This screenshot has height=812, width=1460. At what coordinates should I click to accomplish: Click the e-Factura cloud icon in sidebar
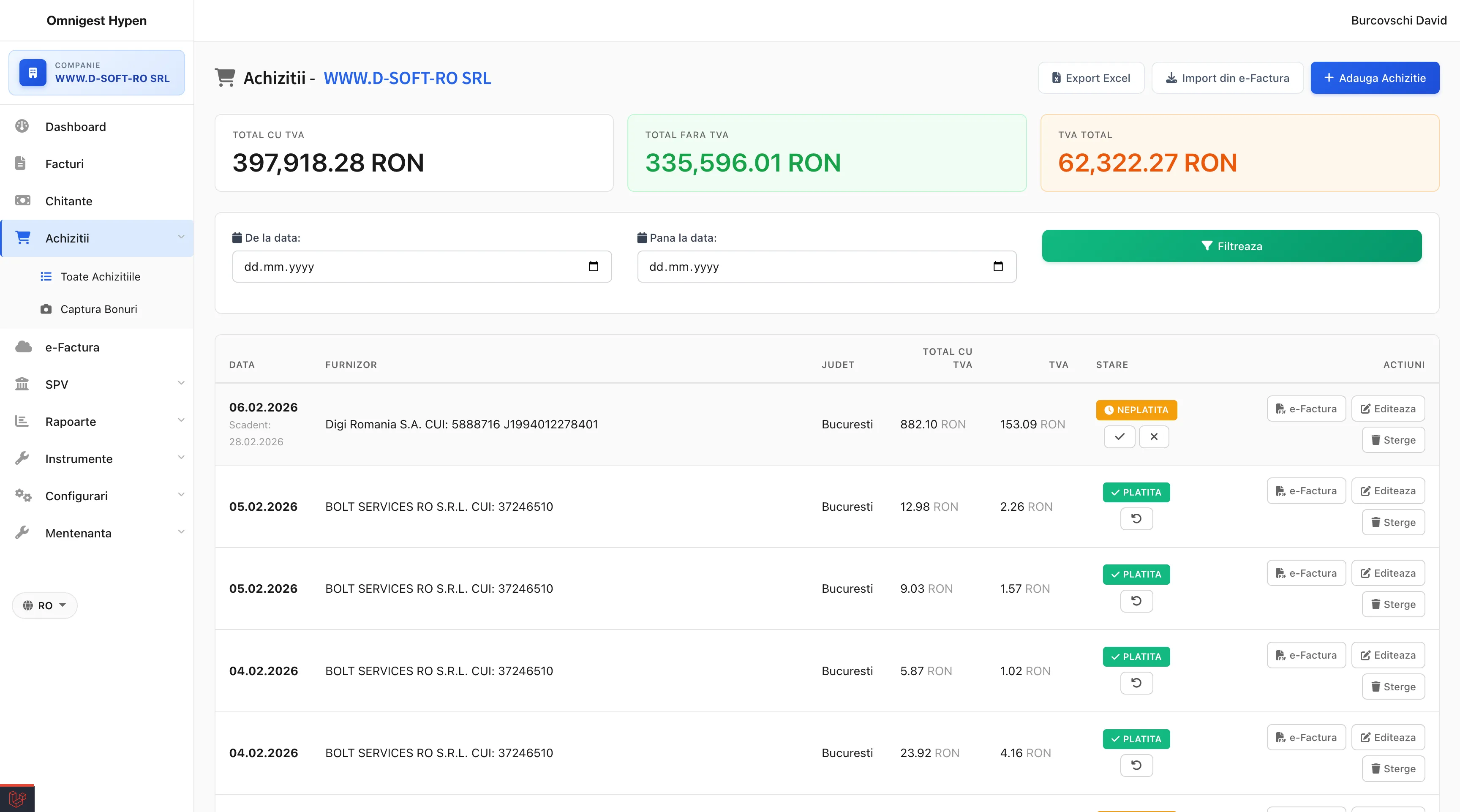pyautogui.click(x=23, y=347)
